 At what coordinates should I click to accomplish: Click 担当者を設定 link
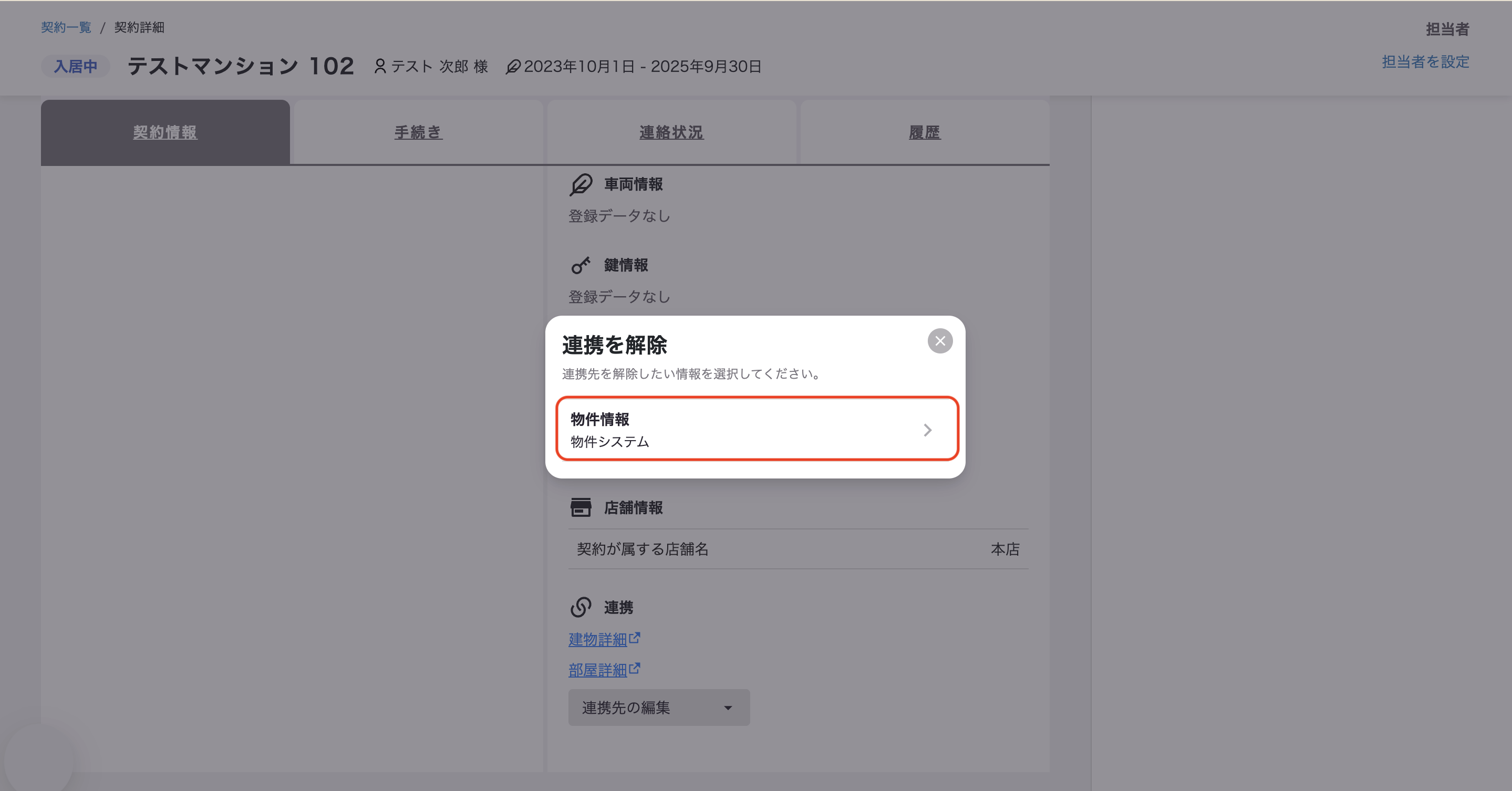point(1425,61)
